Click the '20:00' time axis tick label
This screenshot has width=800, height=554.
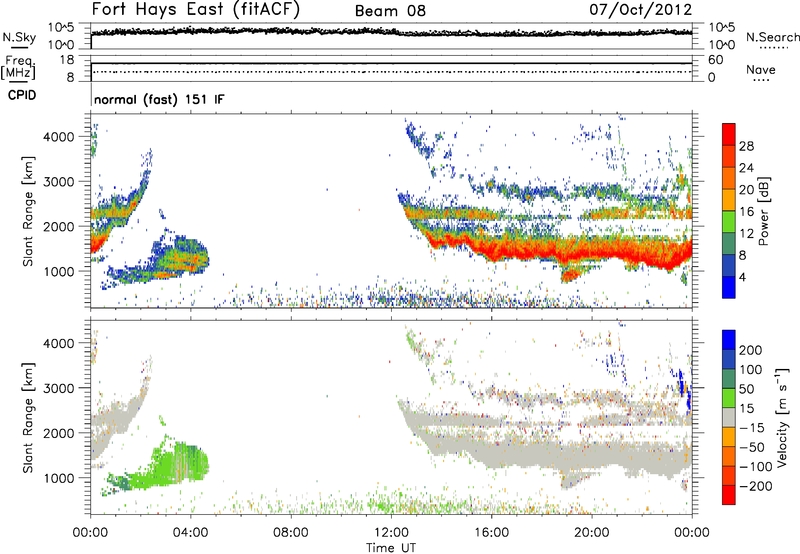coord(591,533)
